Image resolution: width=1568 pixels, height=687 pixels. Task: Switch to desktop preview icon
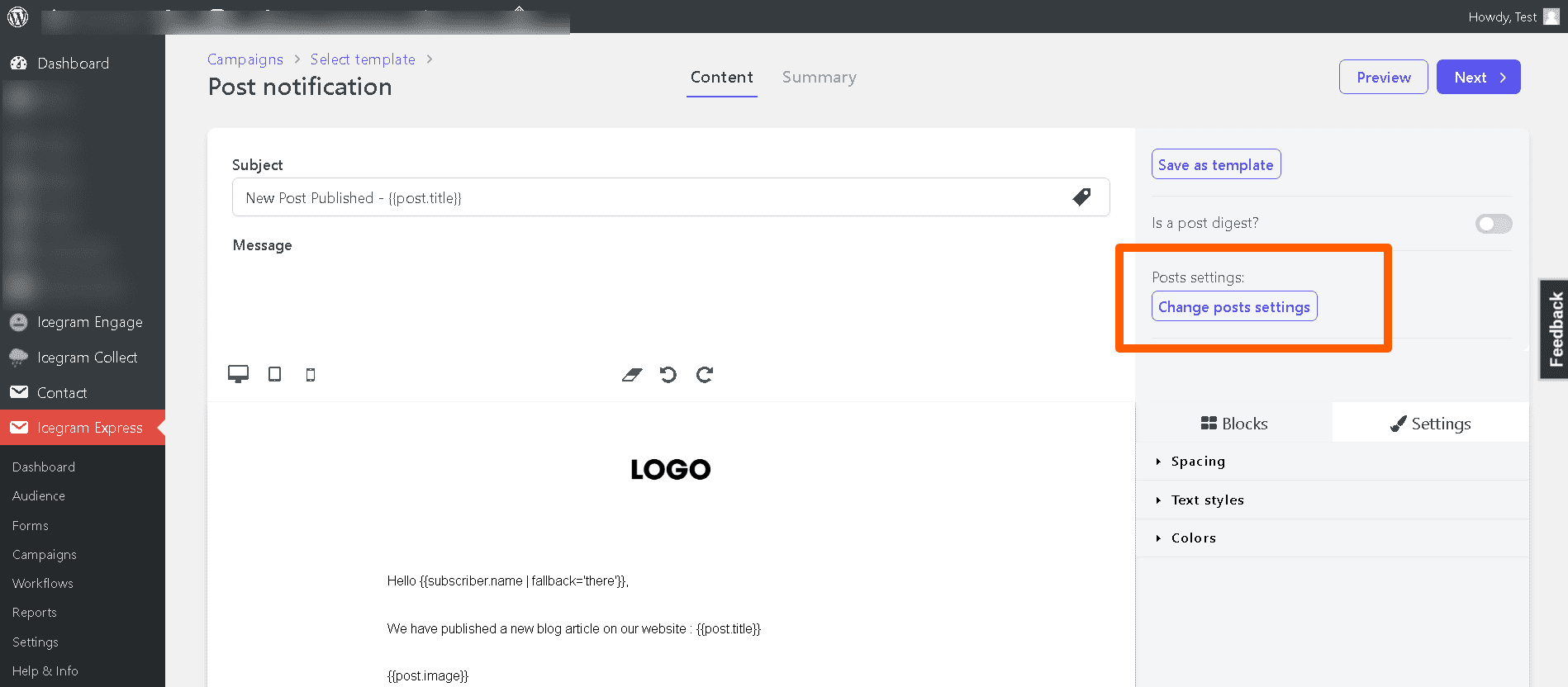pyautogui.click(x=238, y=374)
